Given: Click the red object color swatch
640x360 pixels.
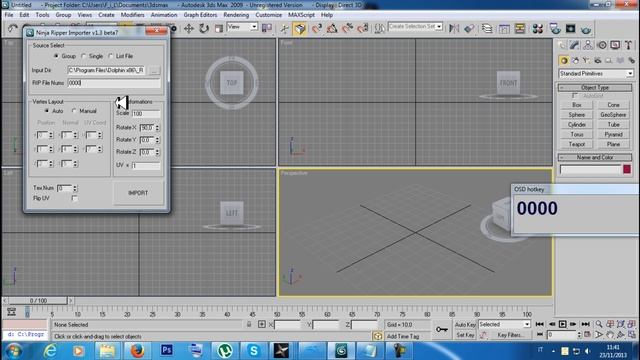Looking at the screenshot, I should click(x=627, y=169).
